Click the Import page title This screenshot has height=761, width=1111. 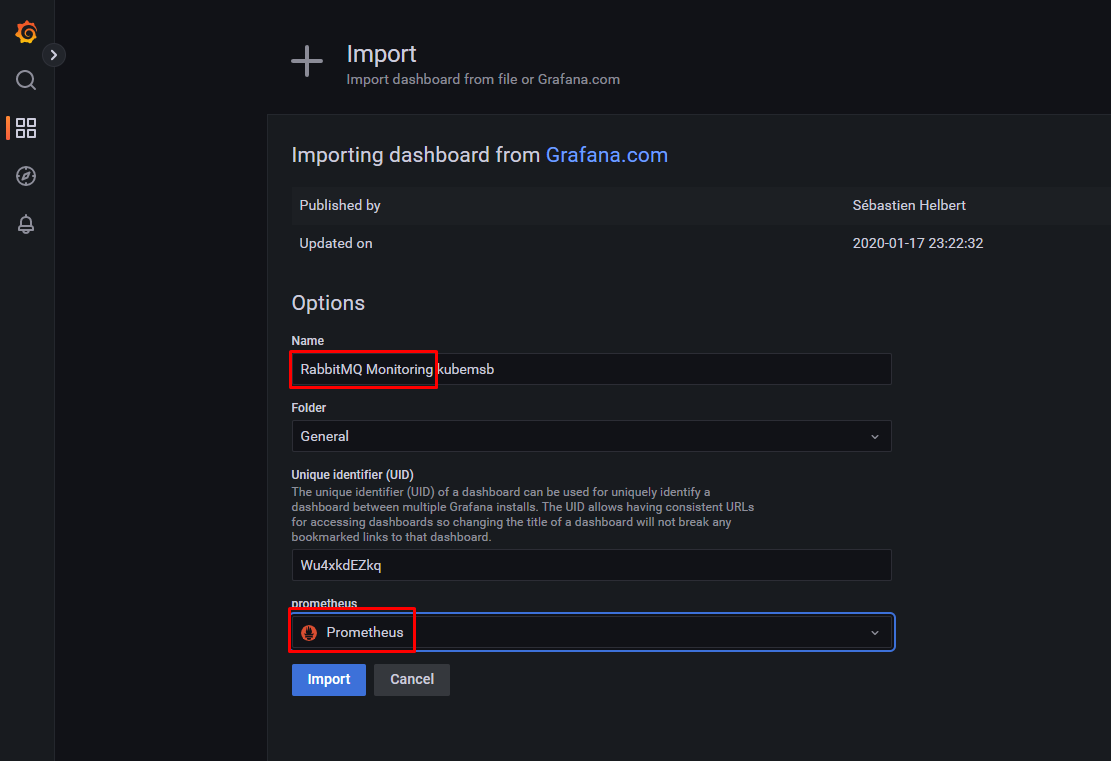point(381,54)
